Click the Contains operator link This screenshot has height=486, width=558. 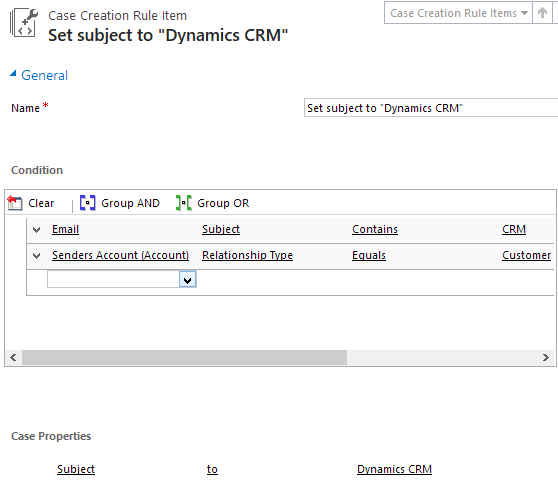tap(375, 229)
